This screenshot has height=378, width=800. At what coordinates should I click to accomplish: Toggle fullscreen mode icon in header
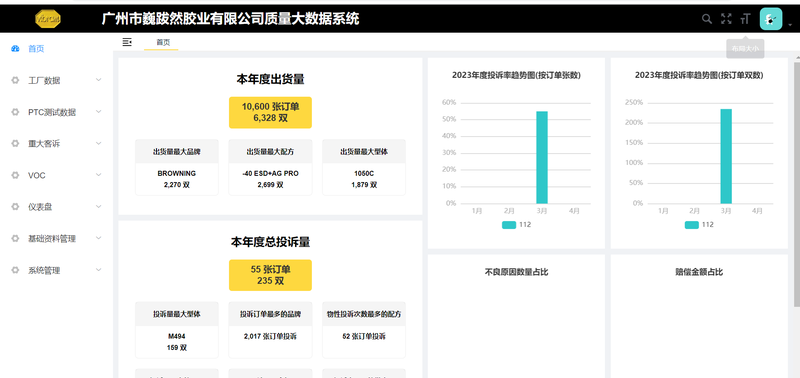click(726, 19)
